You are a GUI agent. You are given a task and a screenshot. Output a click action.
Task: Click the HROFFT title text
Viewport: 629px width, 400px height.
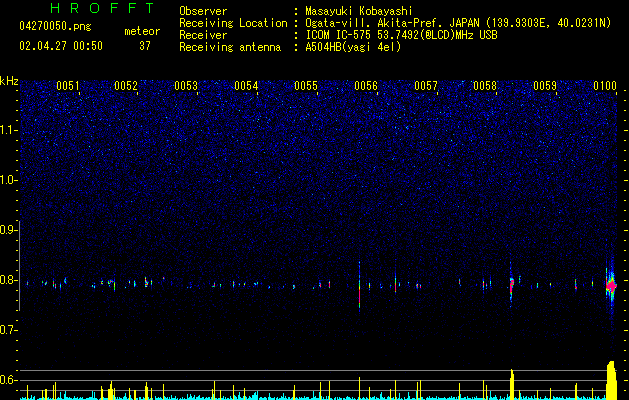[102, 8]
